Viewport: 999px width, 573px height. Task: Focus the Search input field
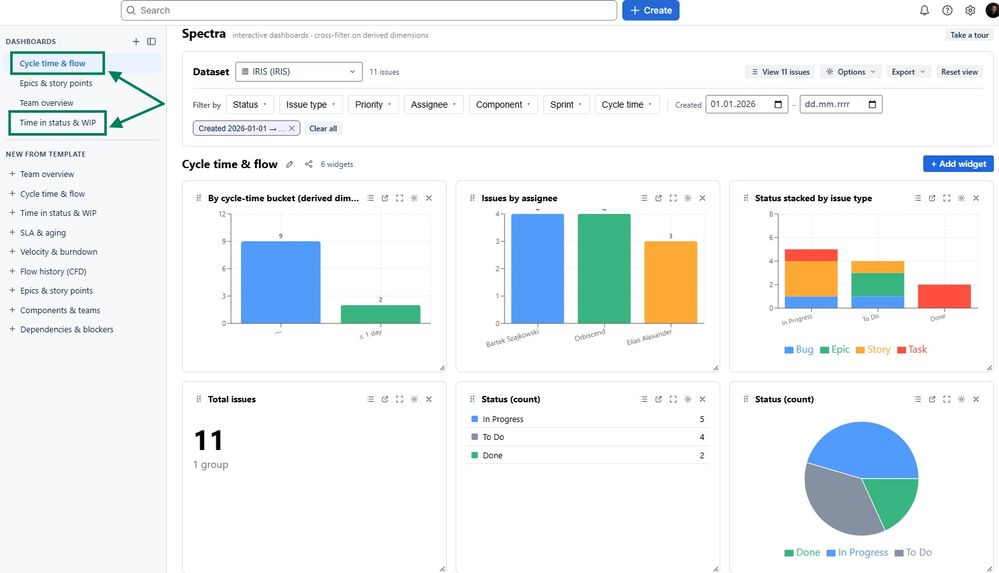pyautogui.click(x=369, y=10)
